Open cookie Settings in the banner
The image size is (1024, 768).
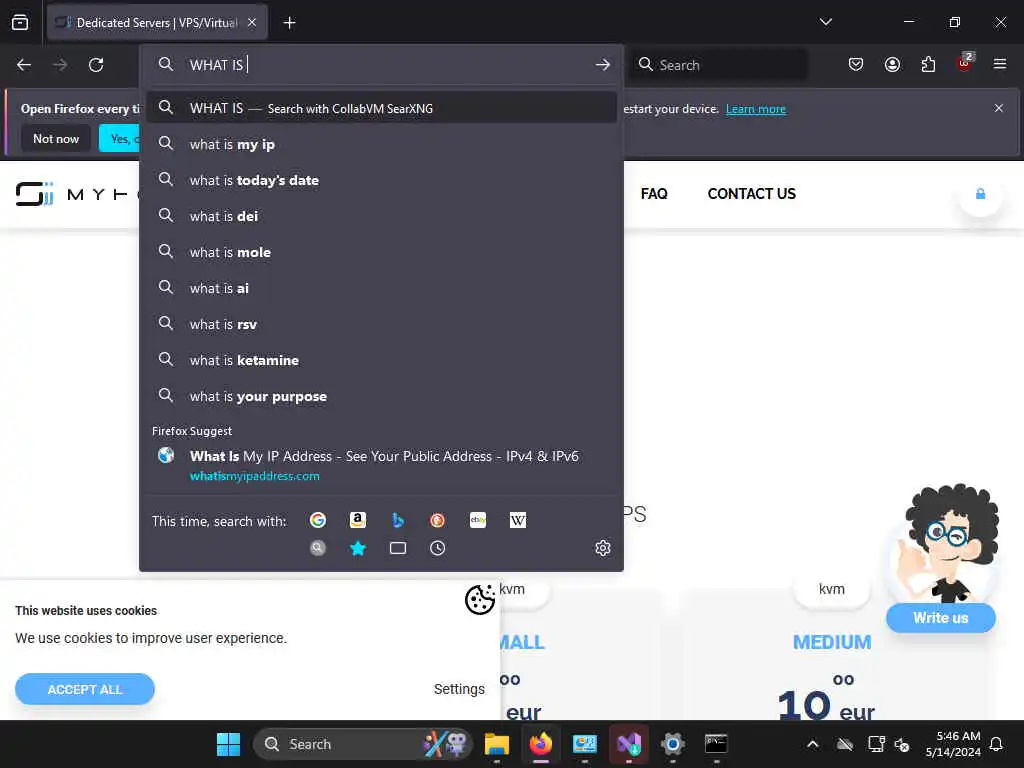[459, 689]
